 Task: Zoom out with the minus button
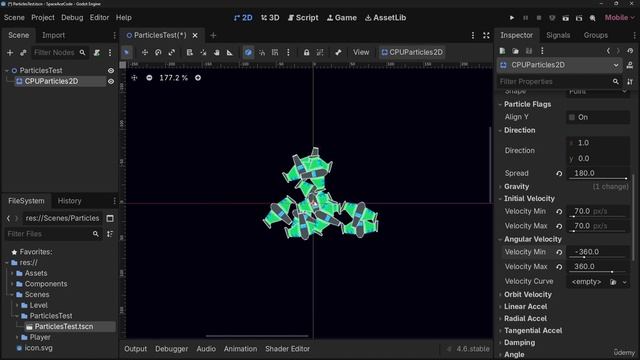(x=149, y=78)
